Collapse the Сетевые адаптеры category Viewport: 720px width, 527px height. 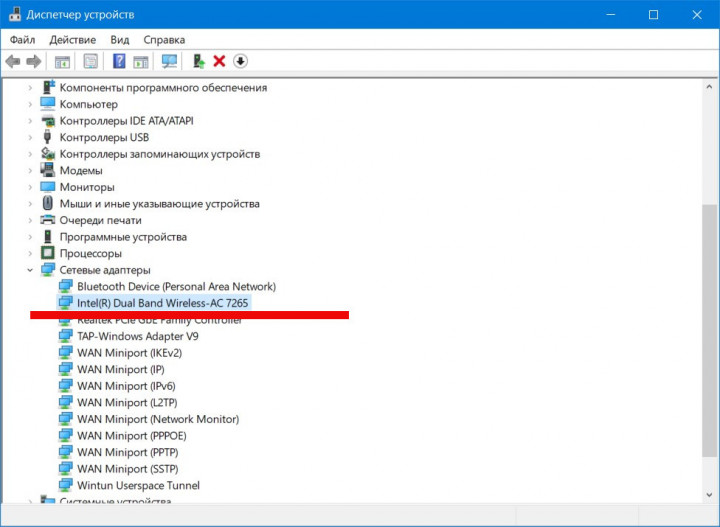tap(30, 270)
